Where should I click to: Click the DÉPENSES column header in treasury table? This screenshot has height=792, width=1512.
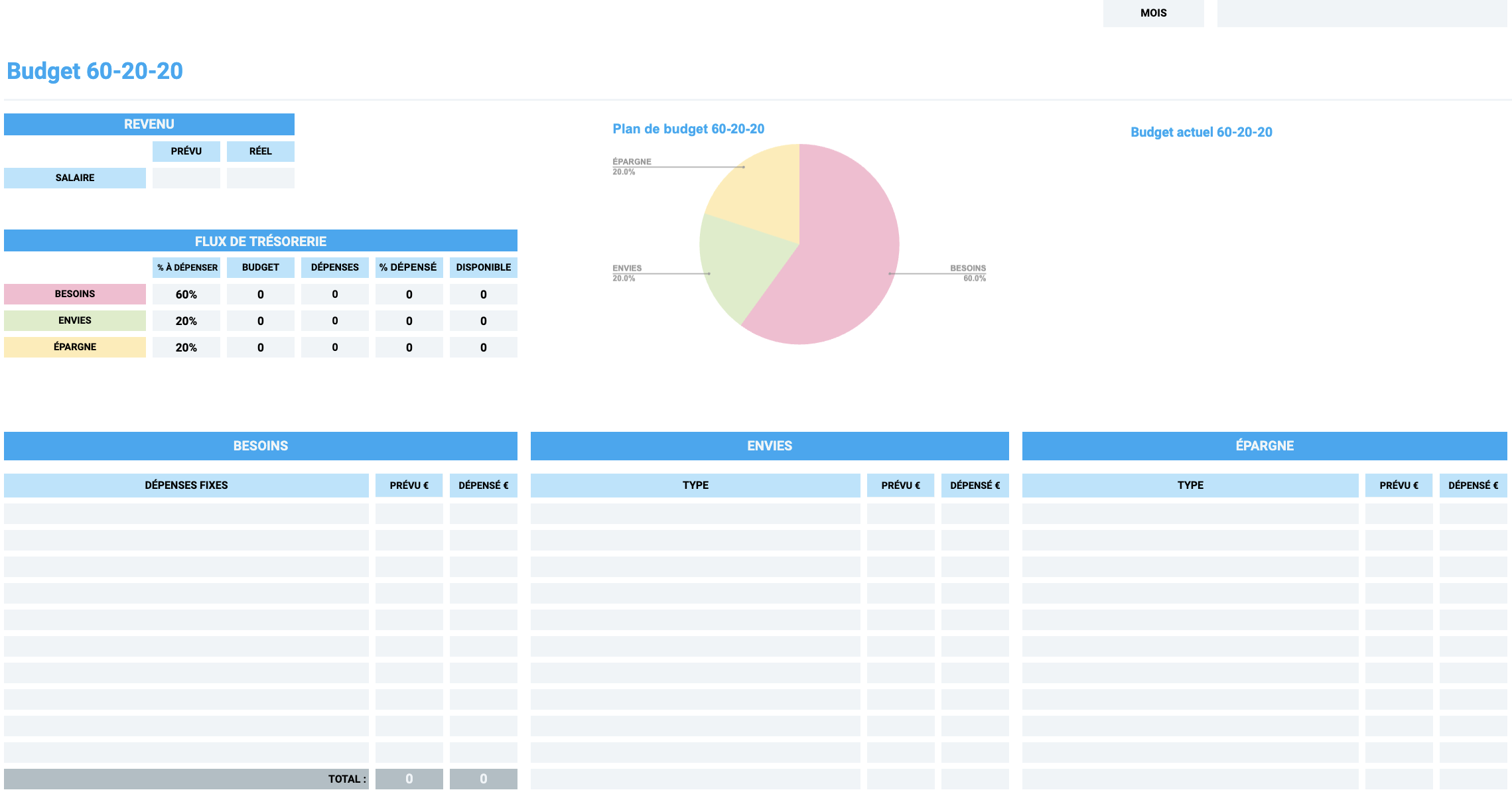click(335, 267)
